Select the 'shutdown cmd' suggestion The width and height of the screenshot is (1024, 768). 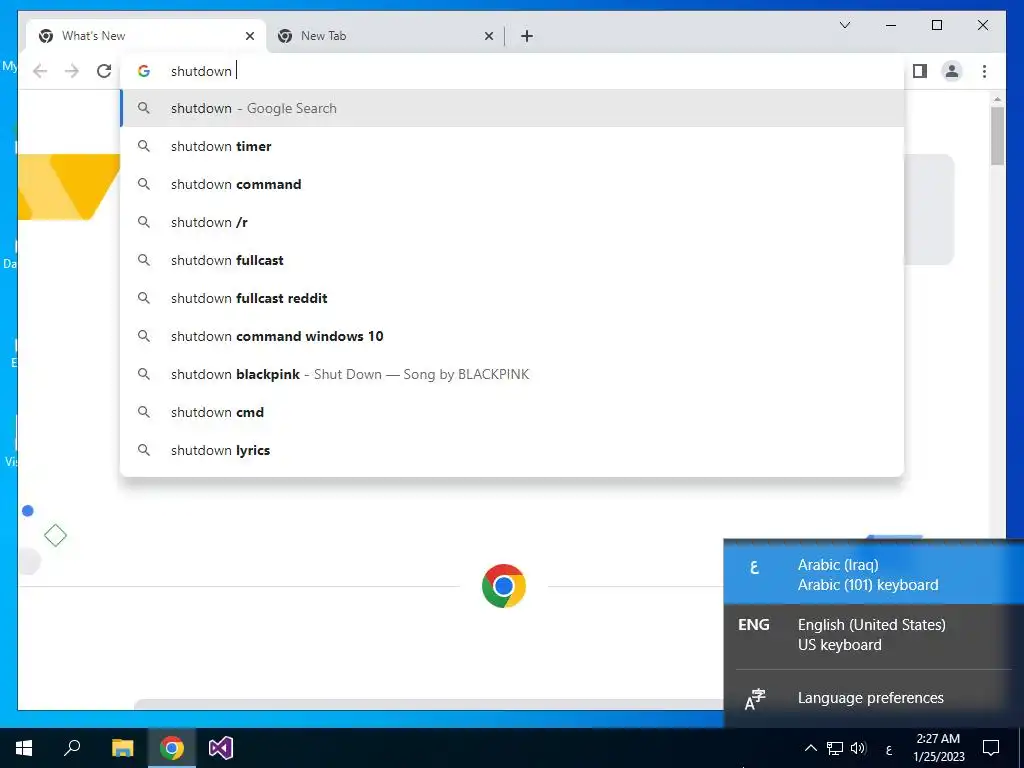[513, 412]
